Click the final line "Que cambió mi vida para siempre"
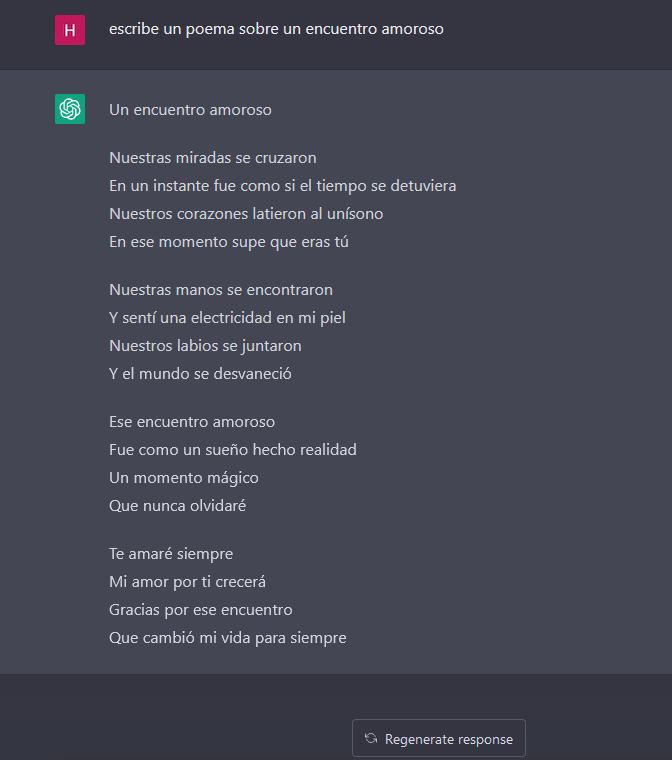Screen dimensions: 672x760 click(228, 638)
